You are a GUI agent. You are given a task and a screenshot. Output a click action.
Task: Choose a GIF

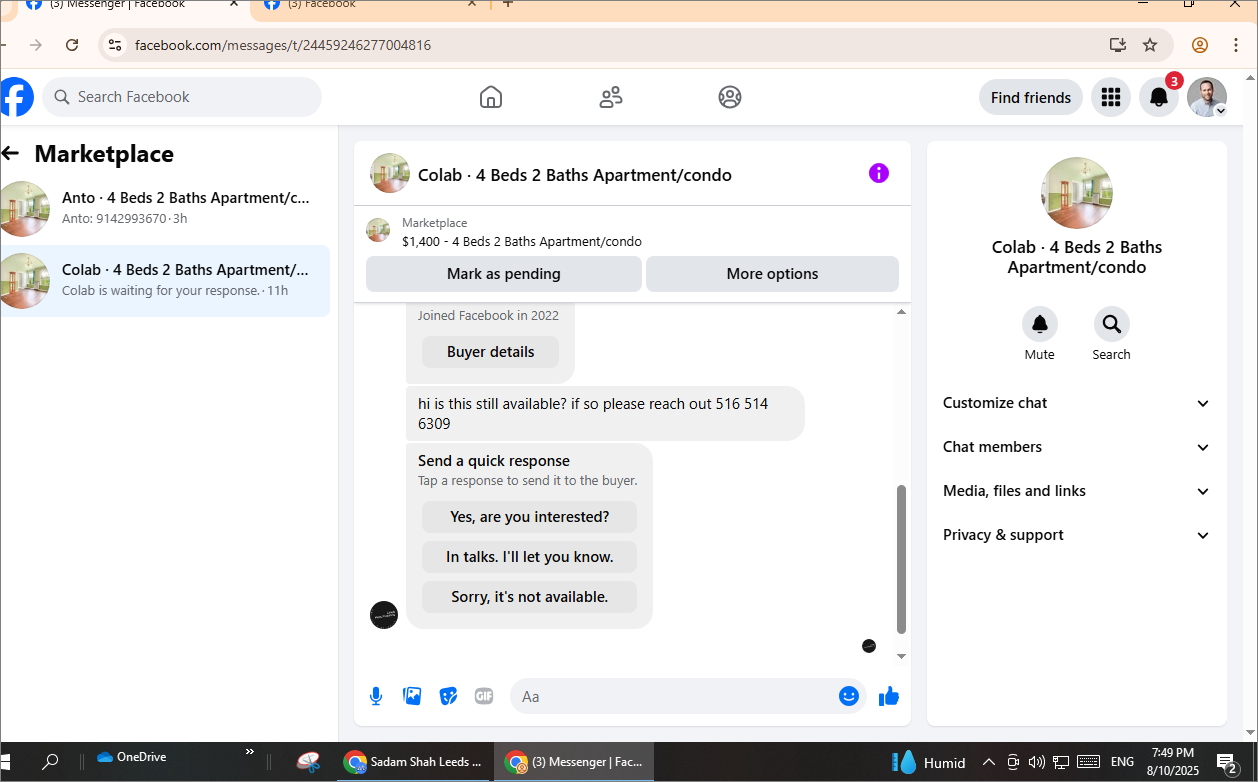tap(484, 696)
